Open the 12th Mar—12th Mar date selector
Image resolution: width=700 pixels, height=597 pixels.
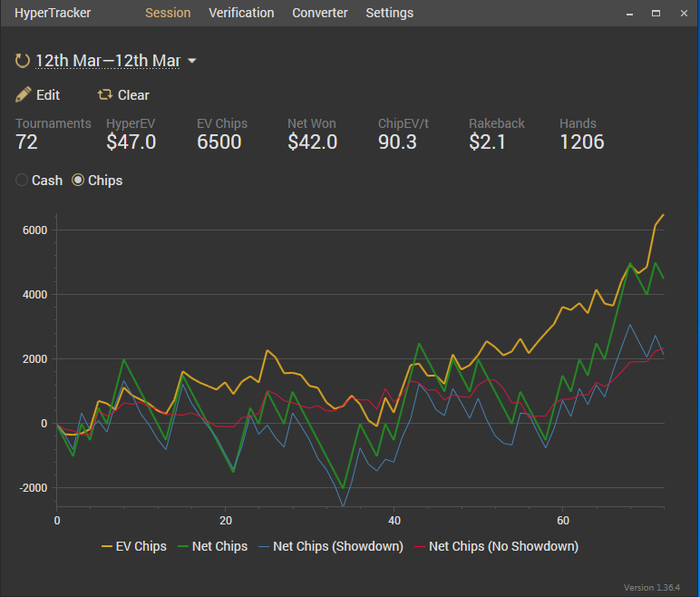tap(108, 60)
